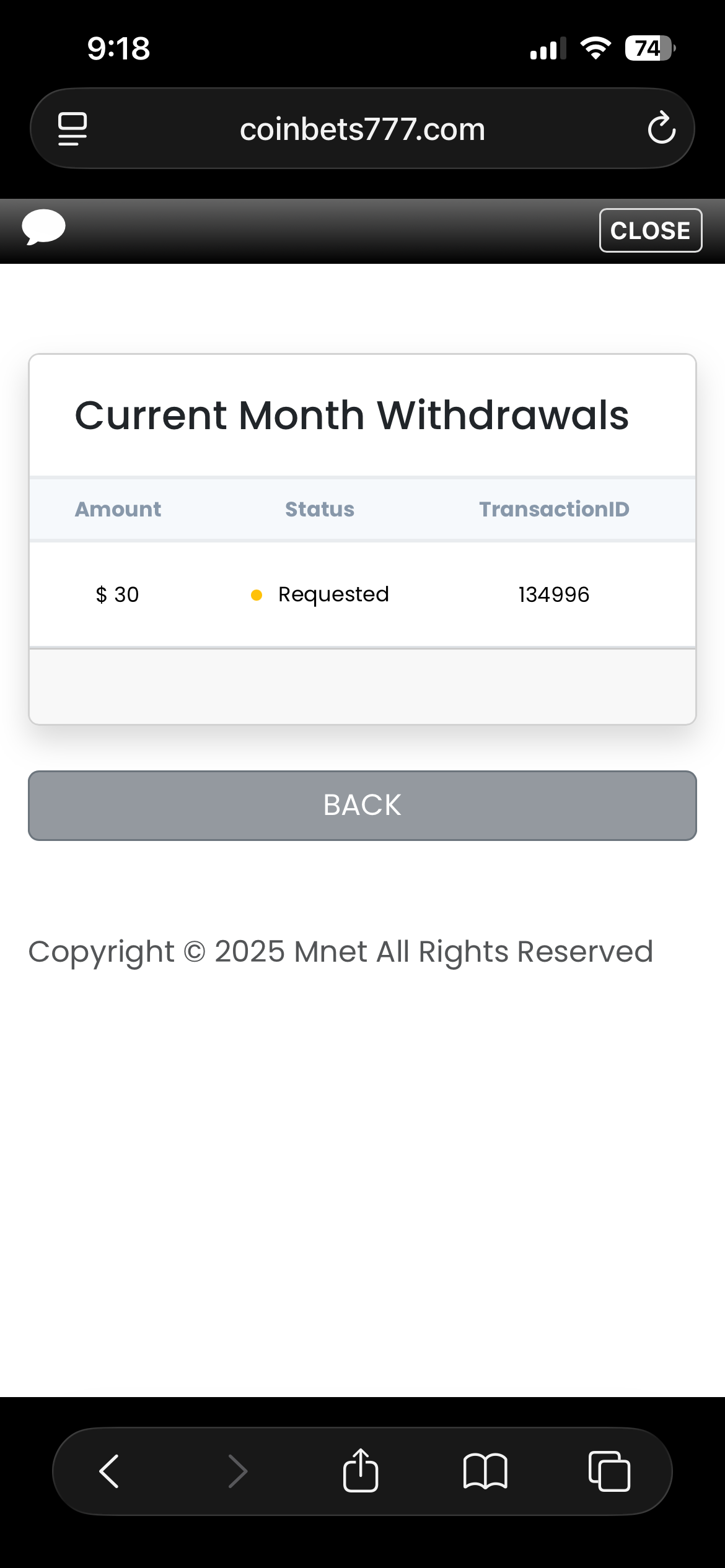Image resolution: width=725 pixels, height=1568 pixels.
Task: Tap the battery indicator in status bar
Action: [x=649, y=48]
